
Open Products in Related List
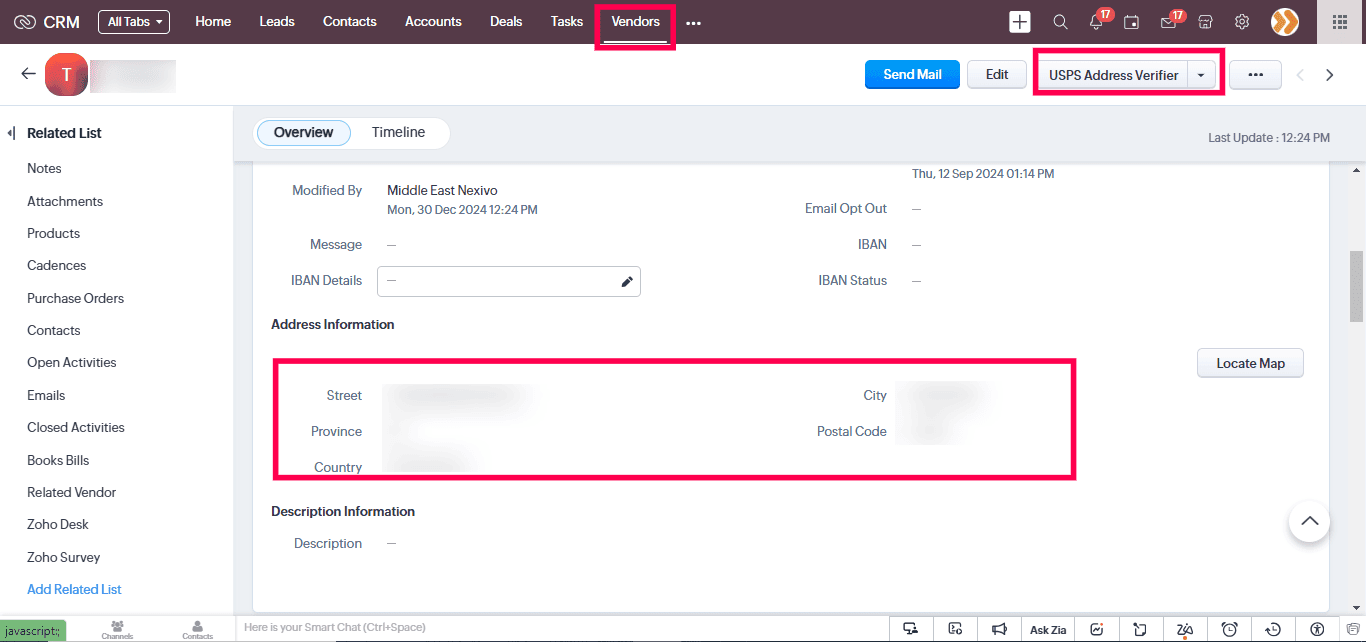coord(53,233)
